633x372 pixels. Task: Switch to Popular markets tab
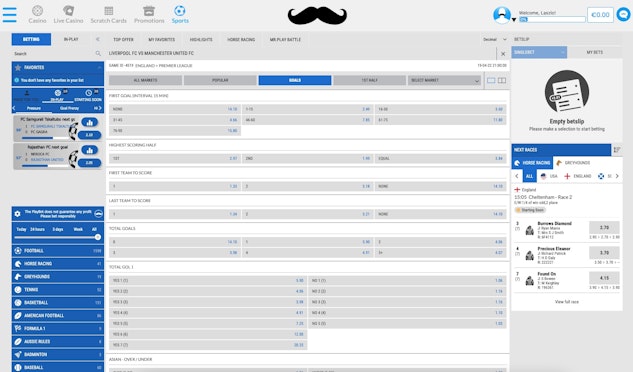220,80
